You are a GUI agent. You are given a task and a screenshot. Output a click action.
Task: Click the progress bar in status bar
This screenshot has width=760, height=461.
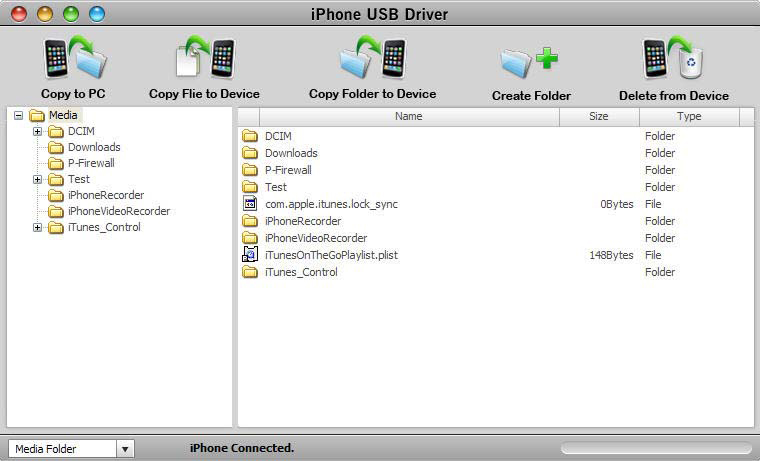coord(656,449)
